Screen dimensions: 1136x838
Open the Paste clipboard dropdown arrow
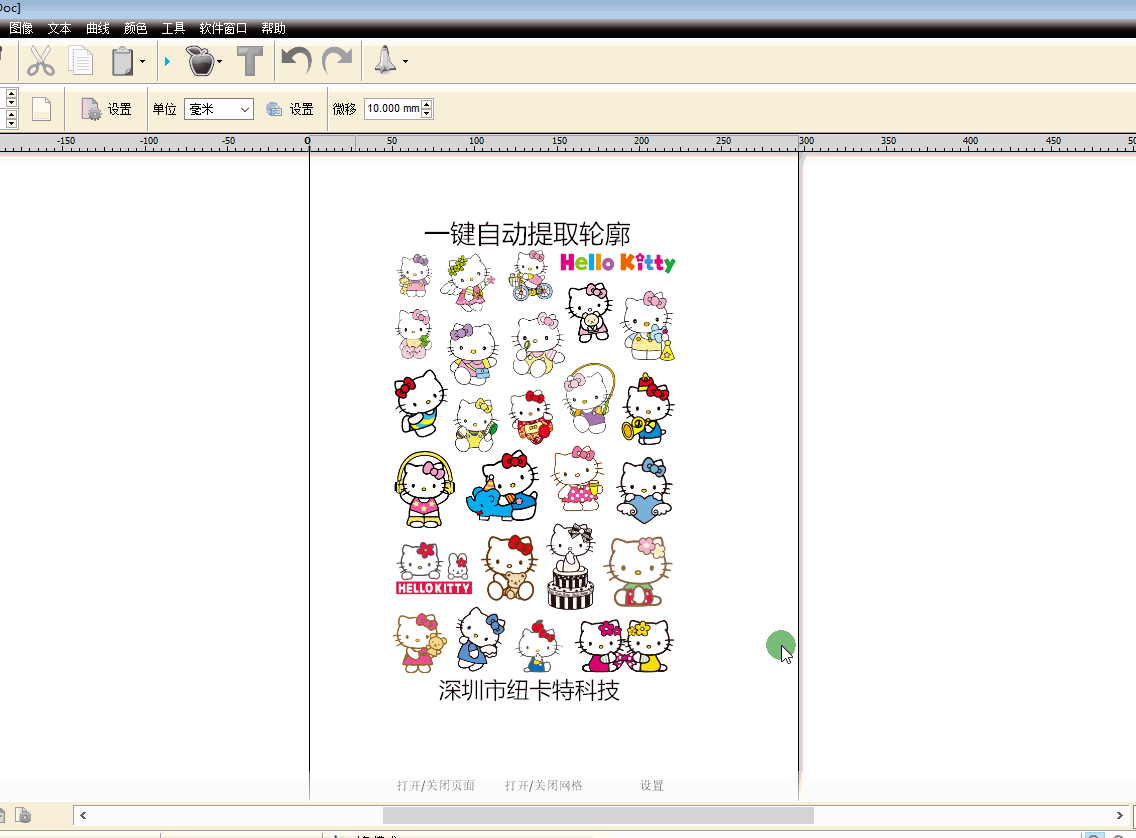coord(142,62)
